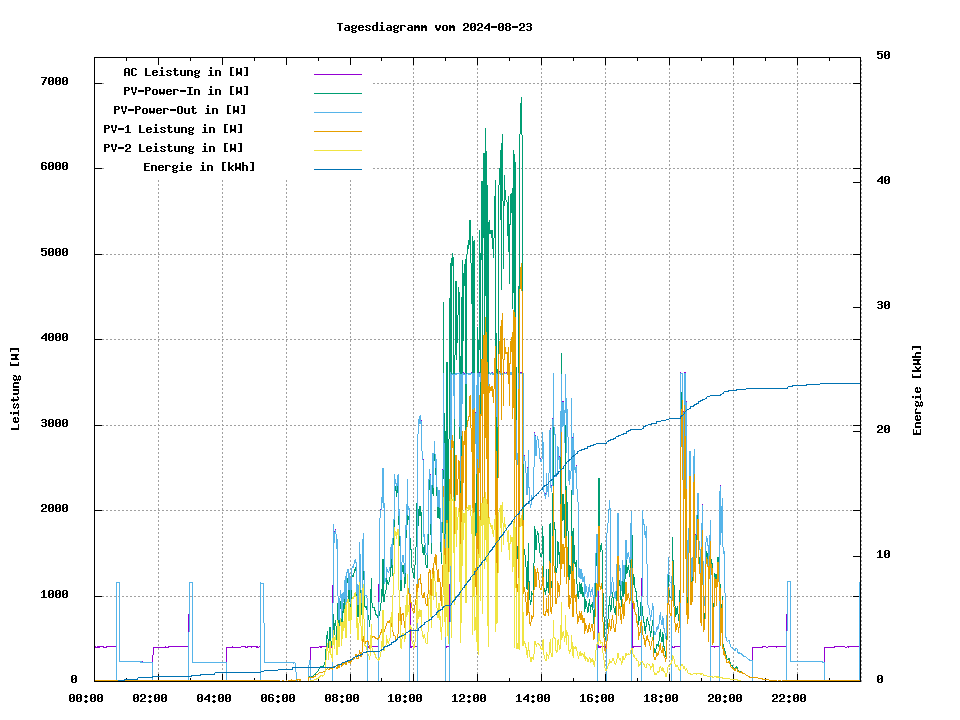
Task: Select the PV-Power-Out legend label
Action: click(180, 110)
